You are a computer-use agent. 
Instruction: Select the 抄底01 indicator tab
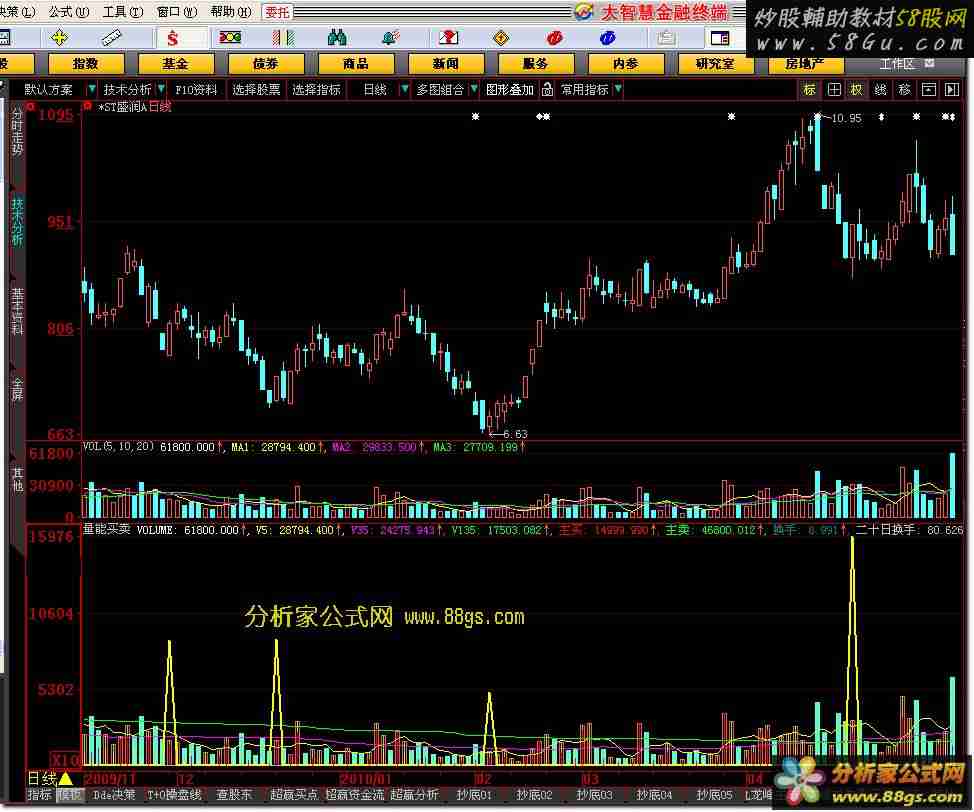[x=474, y=795]
